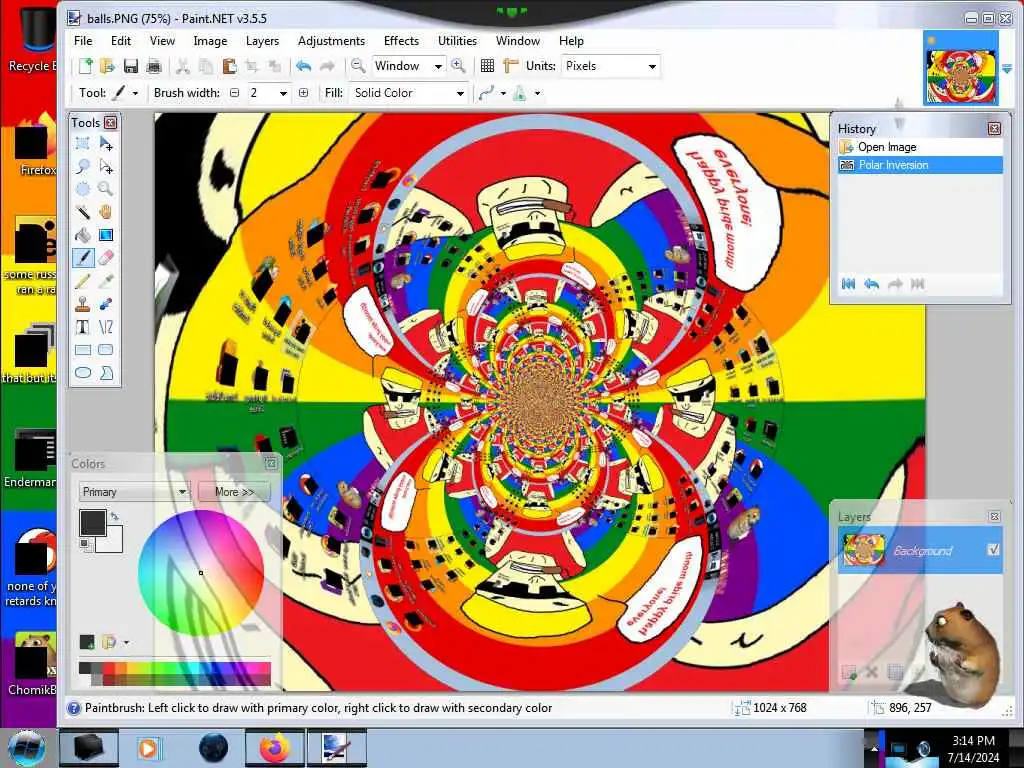Select the Ellipse shape tool
This screenshot has width=1024, height=768.
[x=82, y=373]
